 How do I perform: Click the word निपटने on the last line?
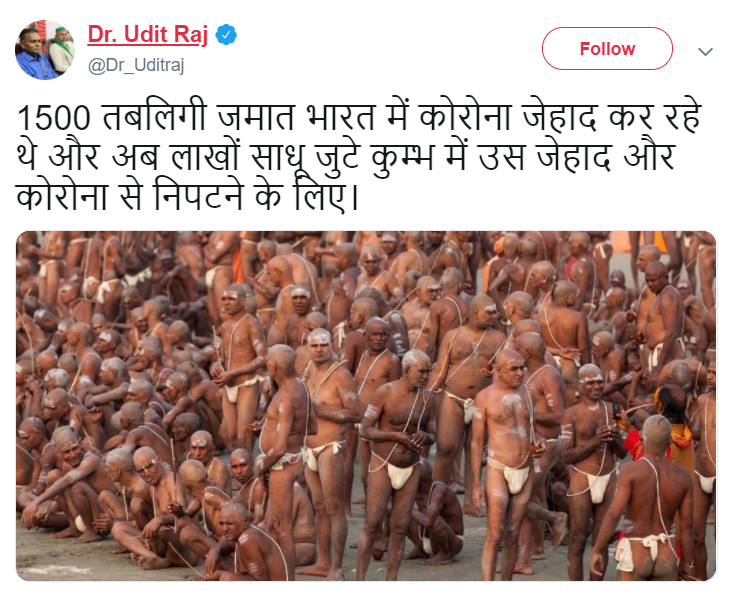(x=199, y=195)
